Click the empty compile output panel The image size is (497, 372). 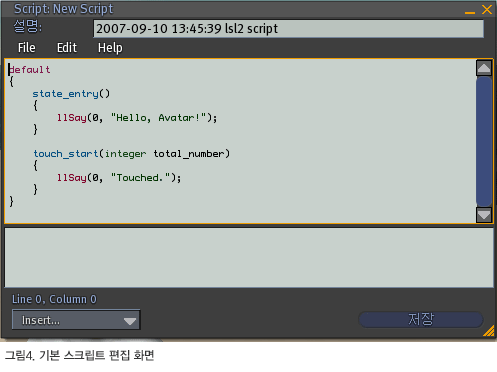click(x=249, y=257)
